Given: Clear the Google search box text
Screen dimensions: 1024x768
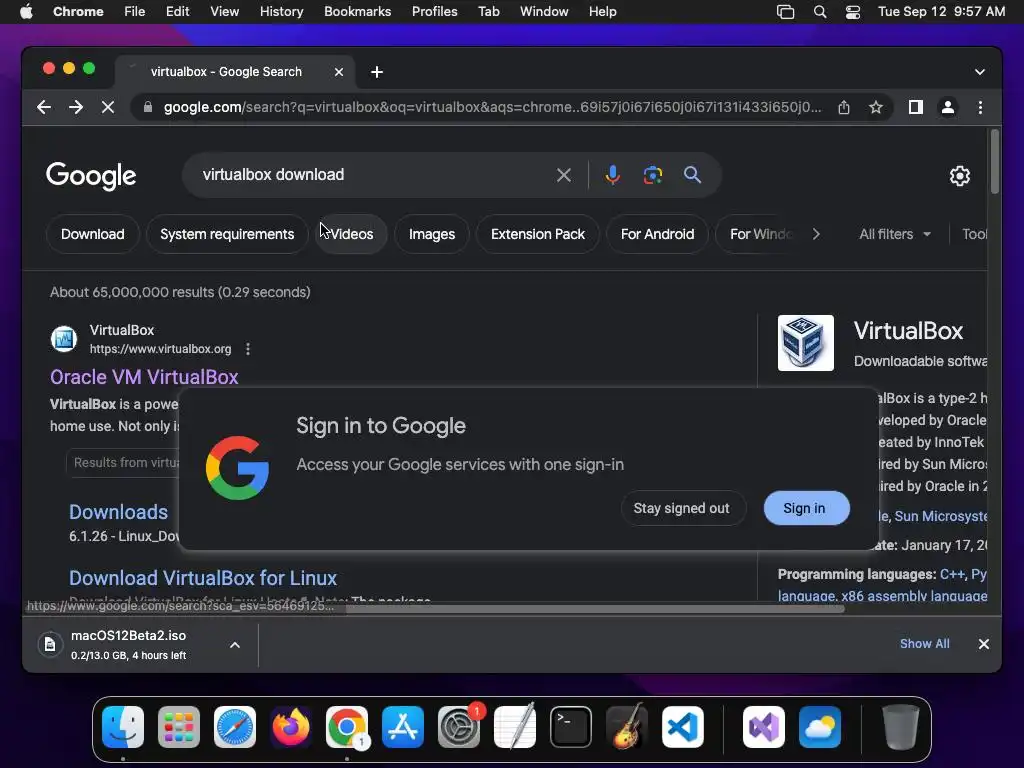Looking at the screenshot, I should click(564, 175).
